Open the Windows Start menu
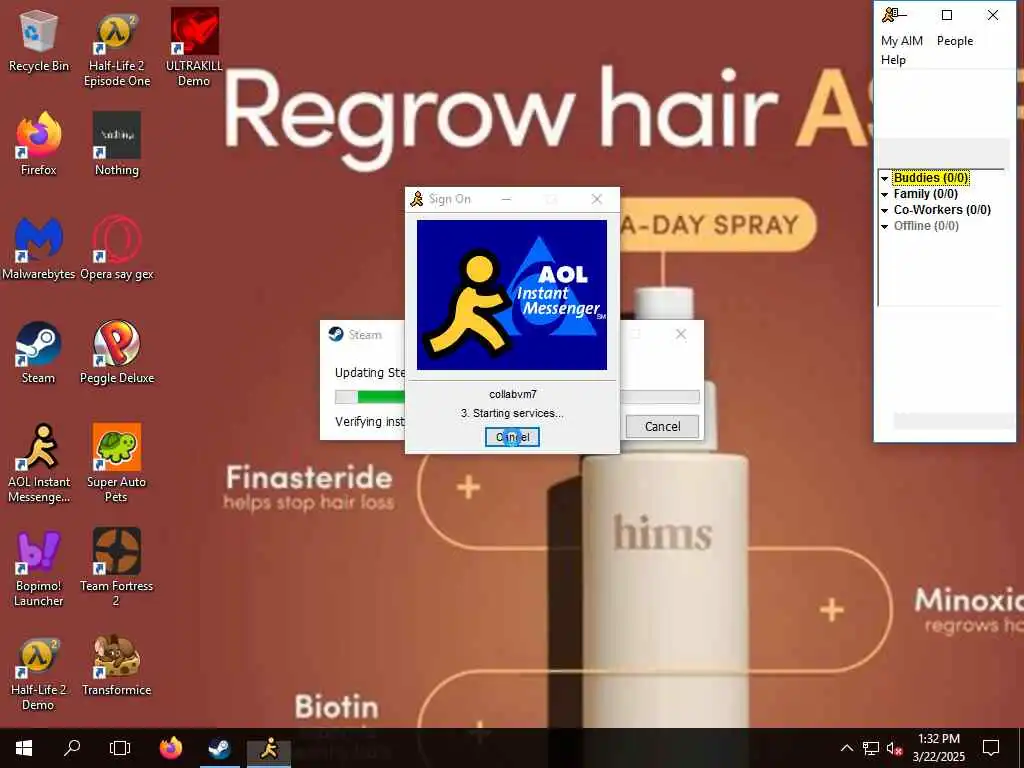 tap(24, 748)
